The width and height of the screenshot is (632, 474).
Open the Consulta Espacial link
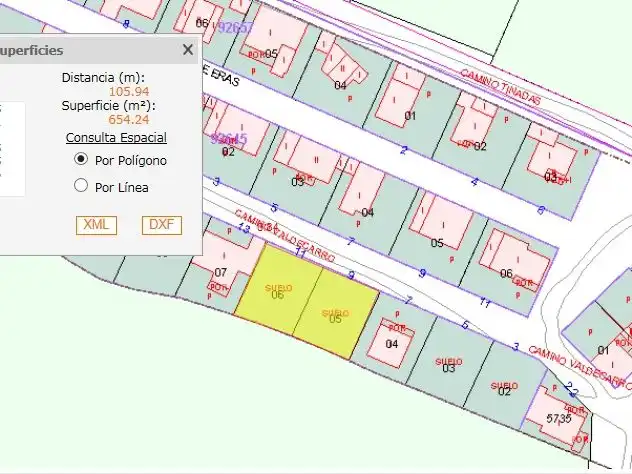click(116, 137)
